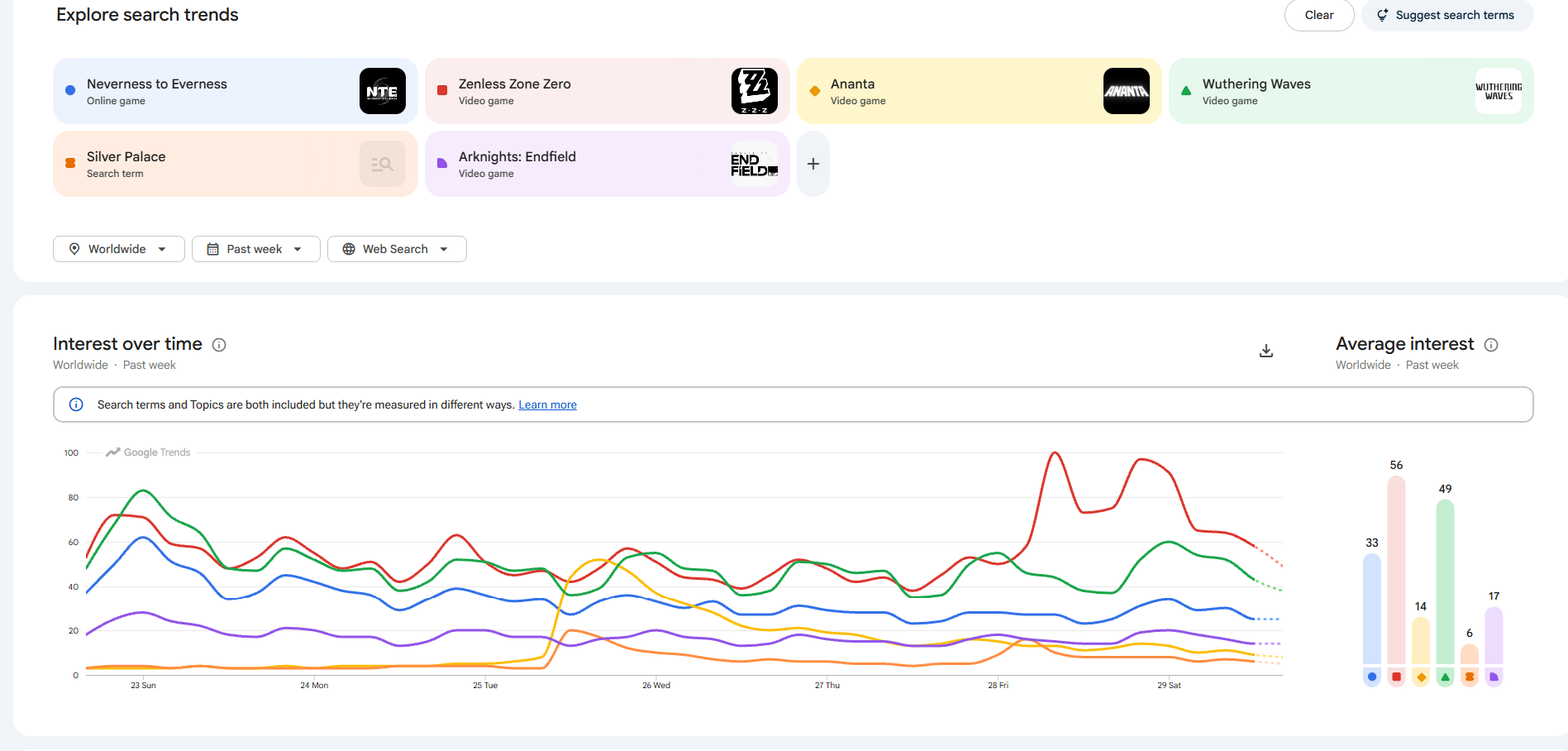
Task: Click the info icon in the notice banner
Action: pos(76,404)
